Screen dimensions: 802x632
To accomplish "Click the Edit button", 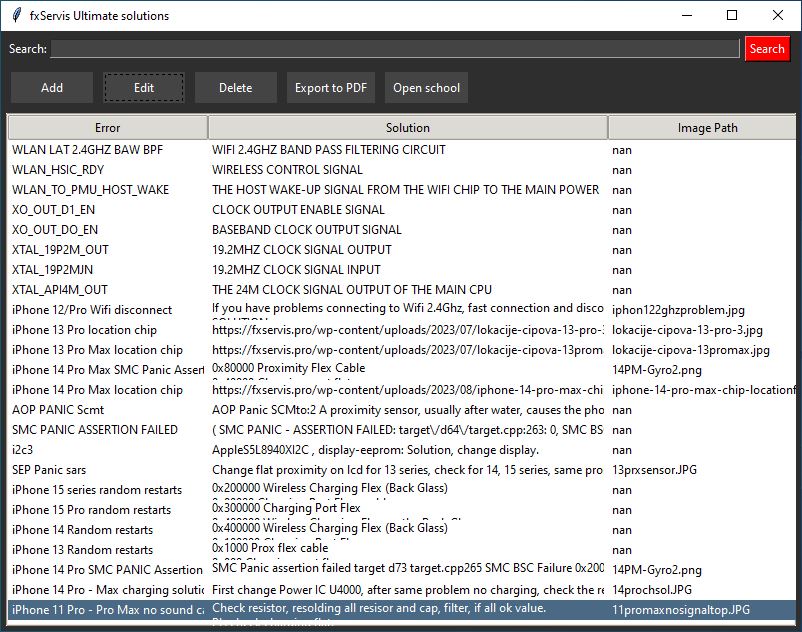I will (144, 87).
